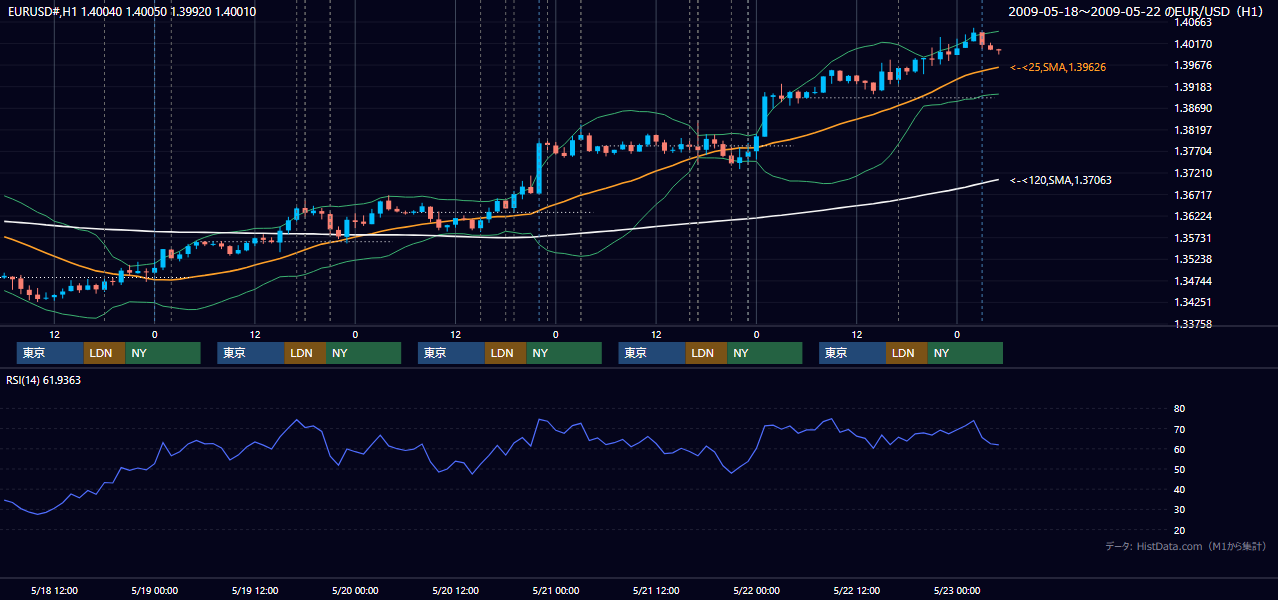The width and height of the screenshot is (1278, 600).
Task: Pick the NY session block for 5/20
Action: point(564,353)
